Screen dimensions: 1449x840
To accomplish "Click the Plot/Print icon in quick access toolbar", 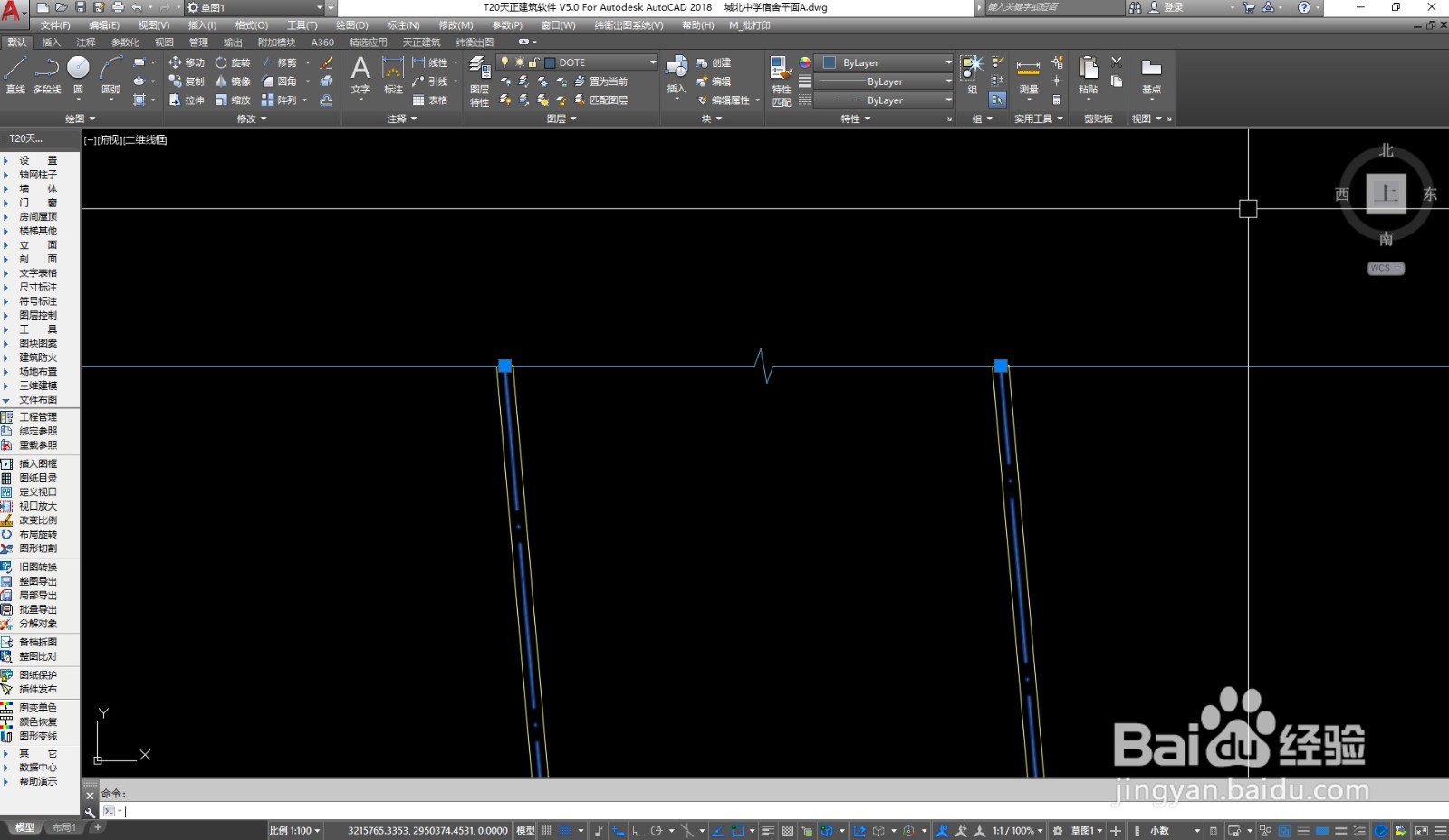I will point(118,7).
